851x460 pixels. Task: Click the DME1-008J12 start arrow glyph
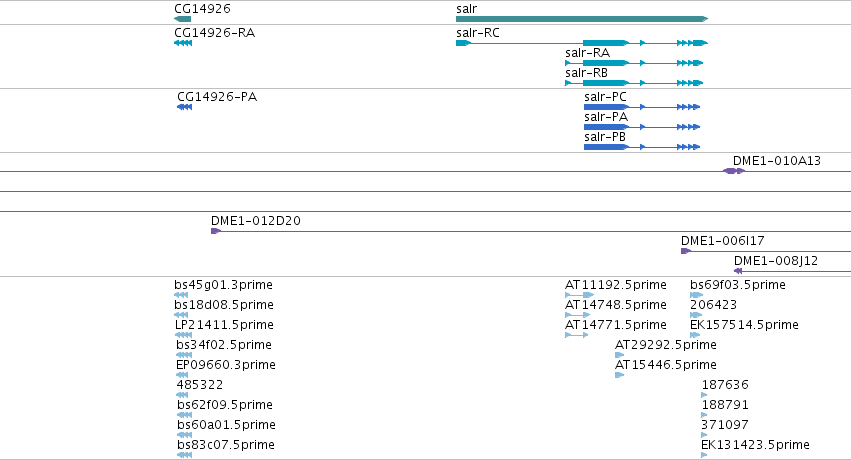coord(738,271)
